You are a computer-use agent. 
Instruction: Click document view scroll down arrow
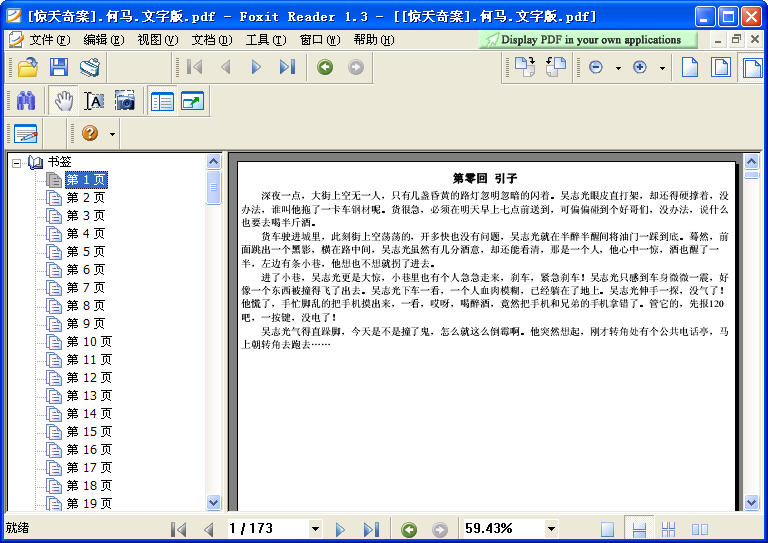(752, 502)
